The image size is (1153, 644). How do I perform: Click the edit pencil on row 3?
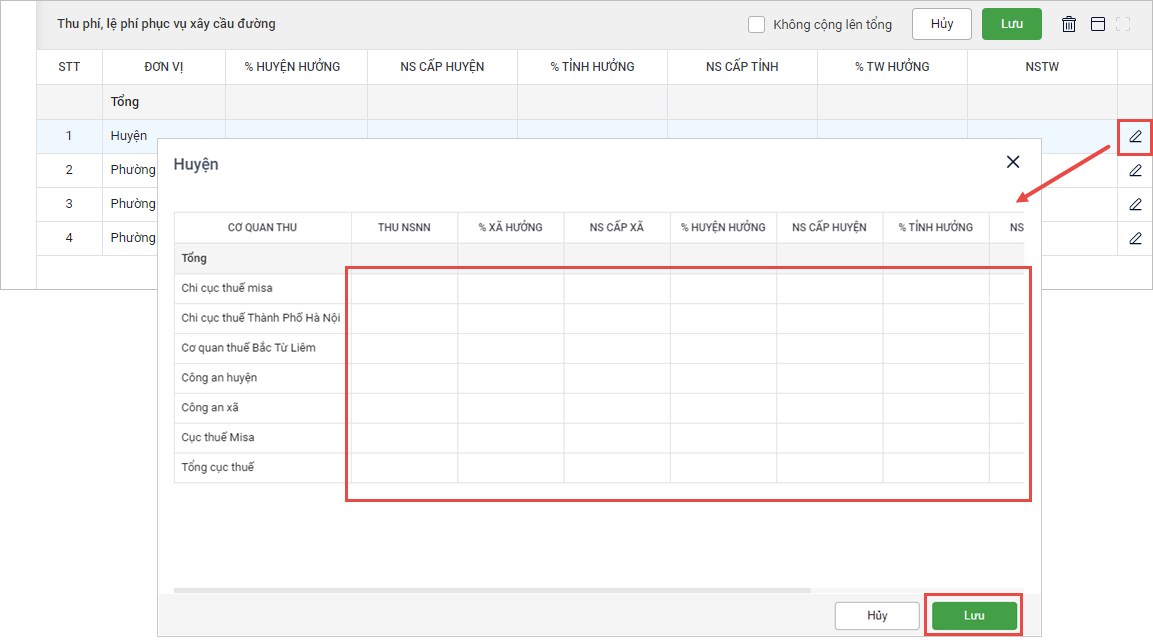coord(1135,204)
